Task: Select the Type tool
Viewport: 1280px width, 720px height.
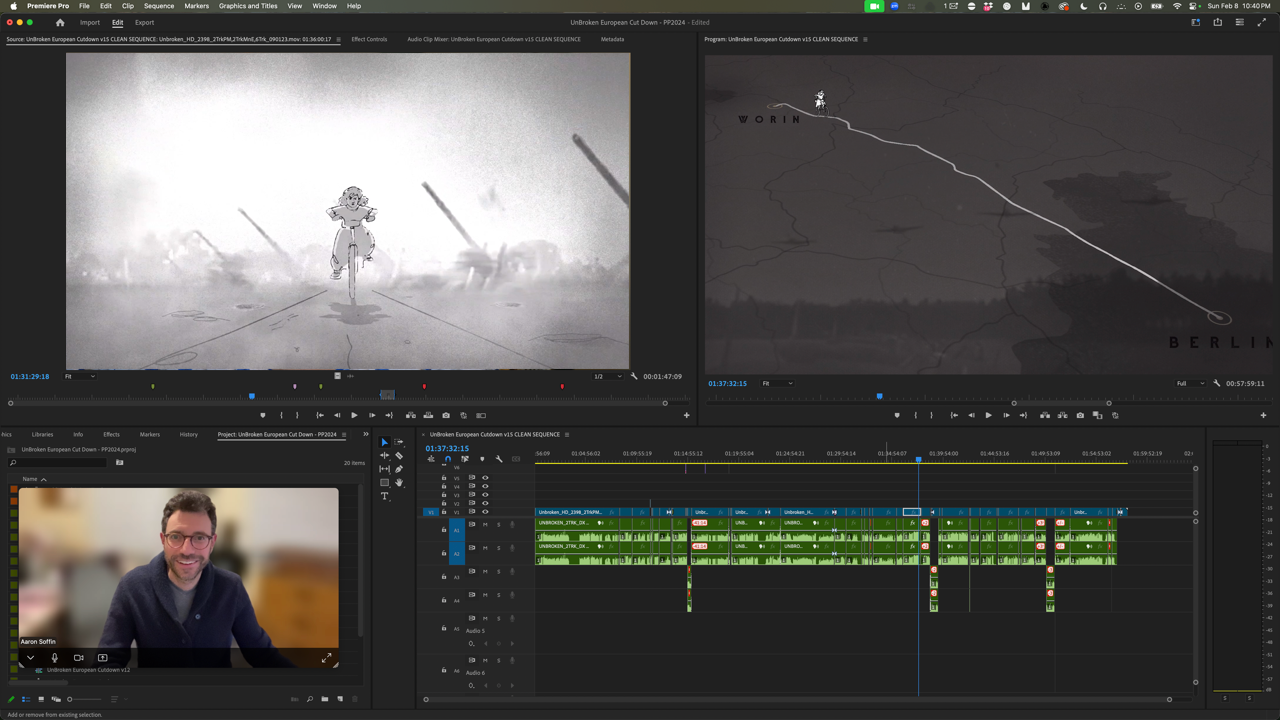Action: click(385, 496)
